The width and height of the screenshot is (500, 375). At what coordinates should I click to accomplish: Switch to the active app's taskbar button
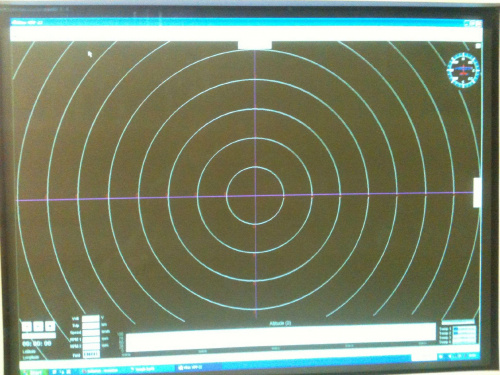click(x=198, y=367)
